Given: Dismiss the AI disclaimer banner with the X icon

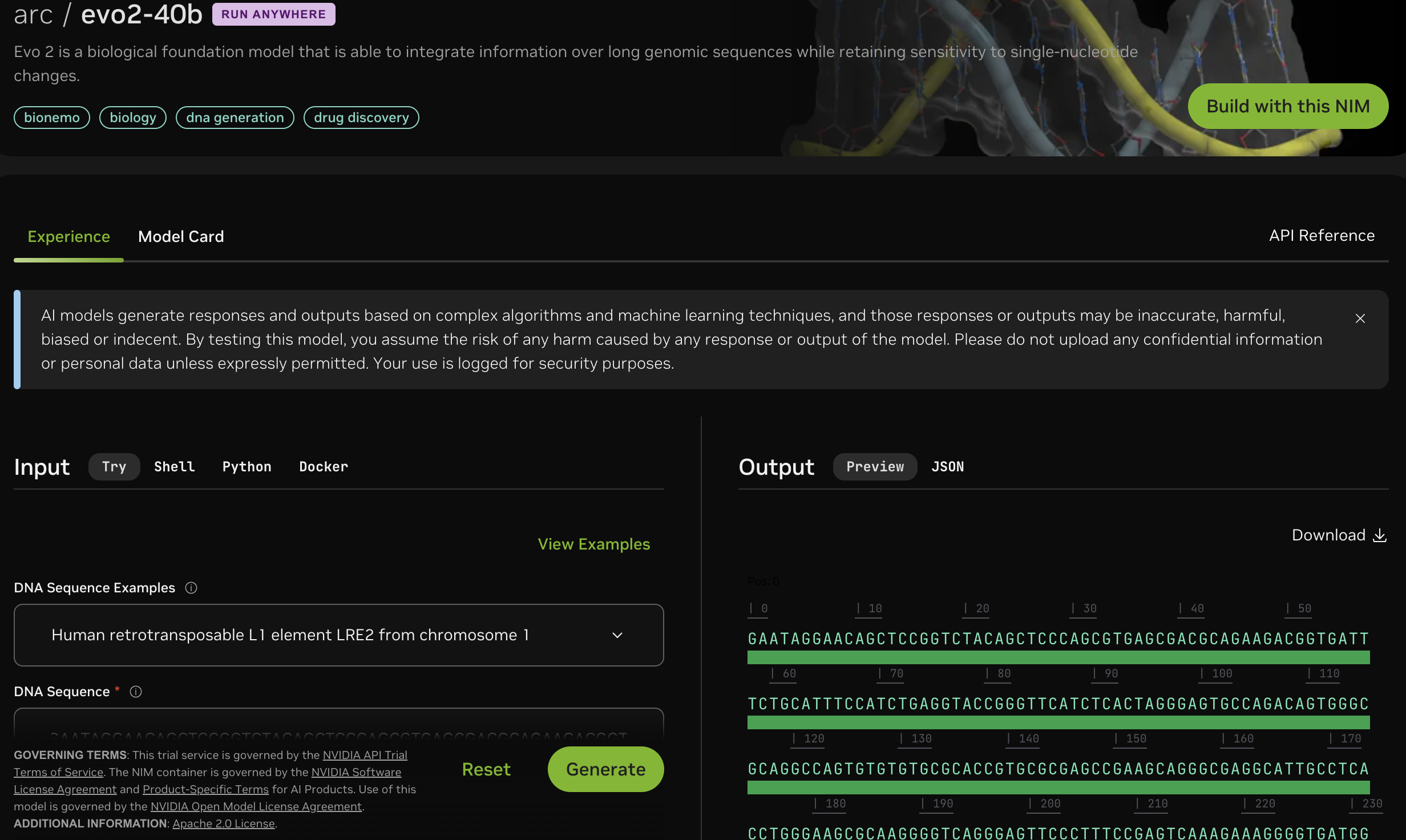Looking at the screenshot, I should (x=1360, y=318).
